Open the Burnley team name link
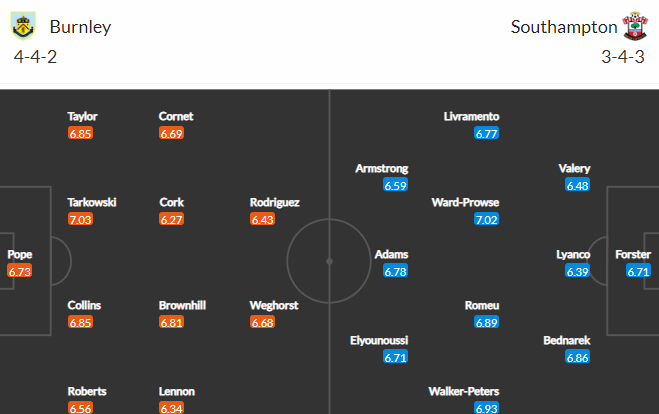Image resolution: width=659 pixels, height=414 pixels. coord(80,27)
